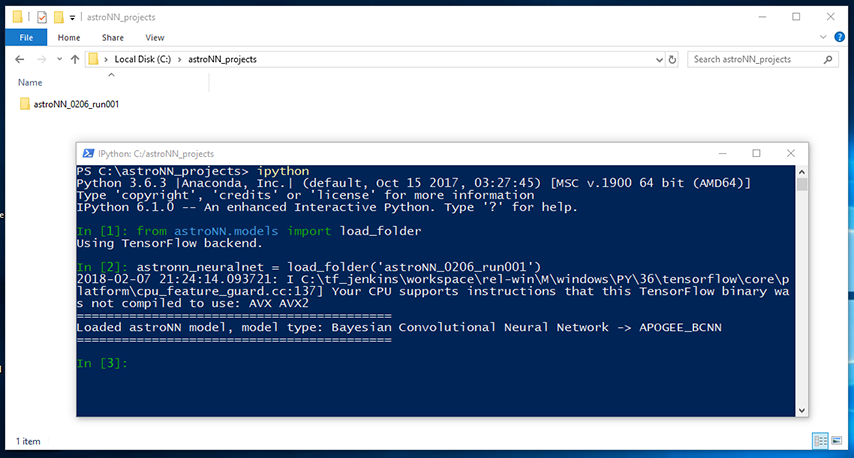Expand address bar history dropdown

tap(659, 60)
